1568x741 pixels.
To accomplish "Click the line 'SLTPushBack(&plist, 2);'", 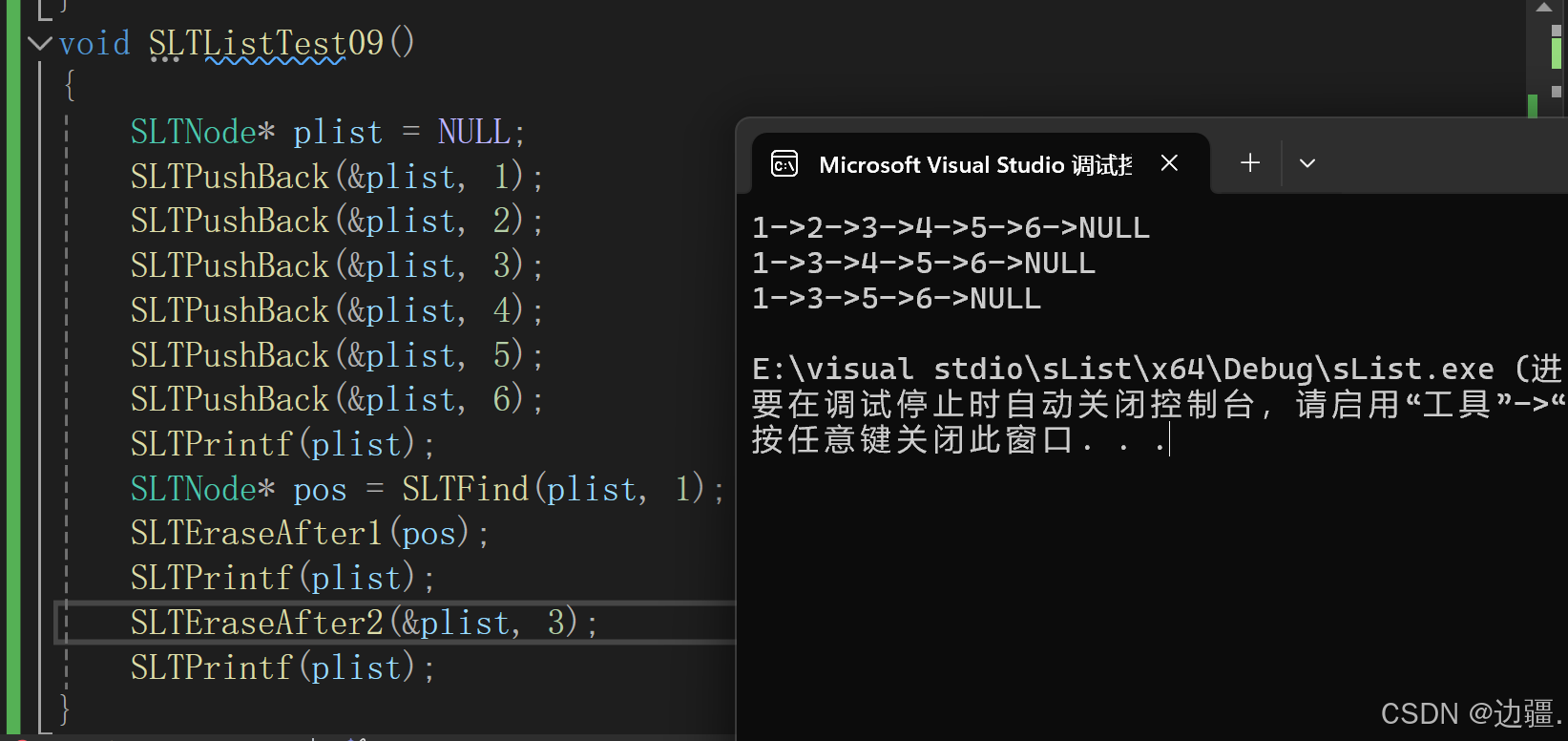I will (x=337, y=222).
